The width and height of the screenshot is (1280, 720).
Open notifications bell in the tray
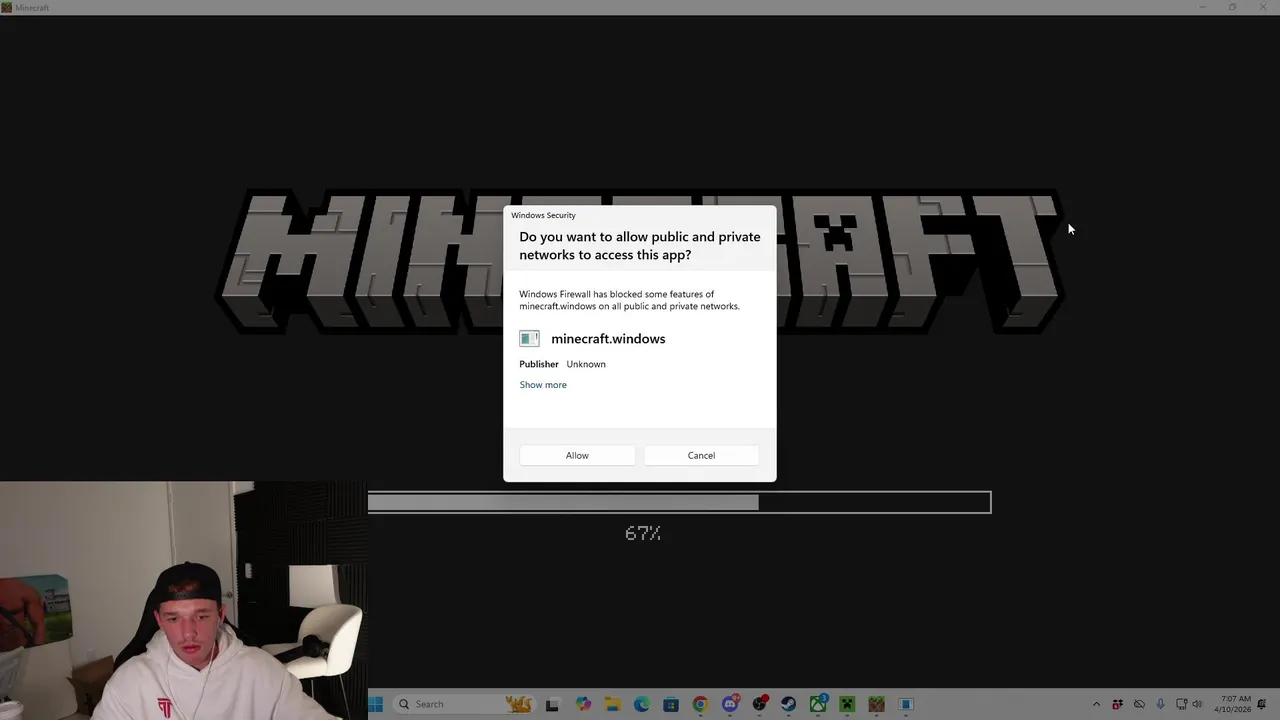click(x=1261, y=704)
